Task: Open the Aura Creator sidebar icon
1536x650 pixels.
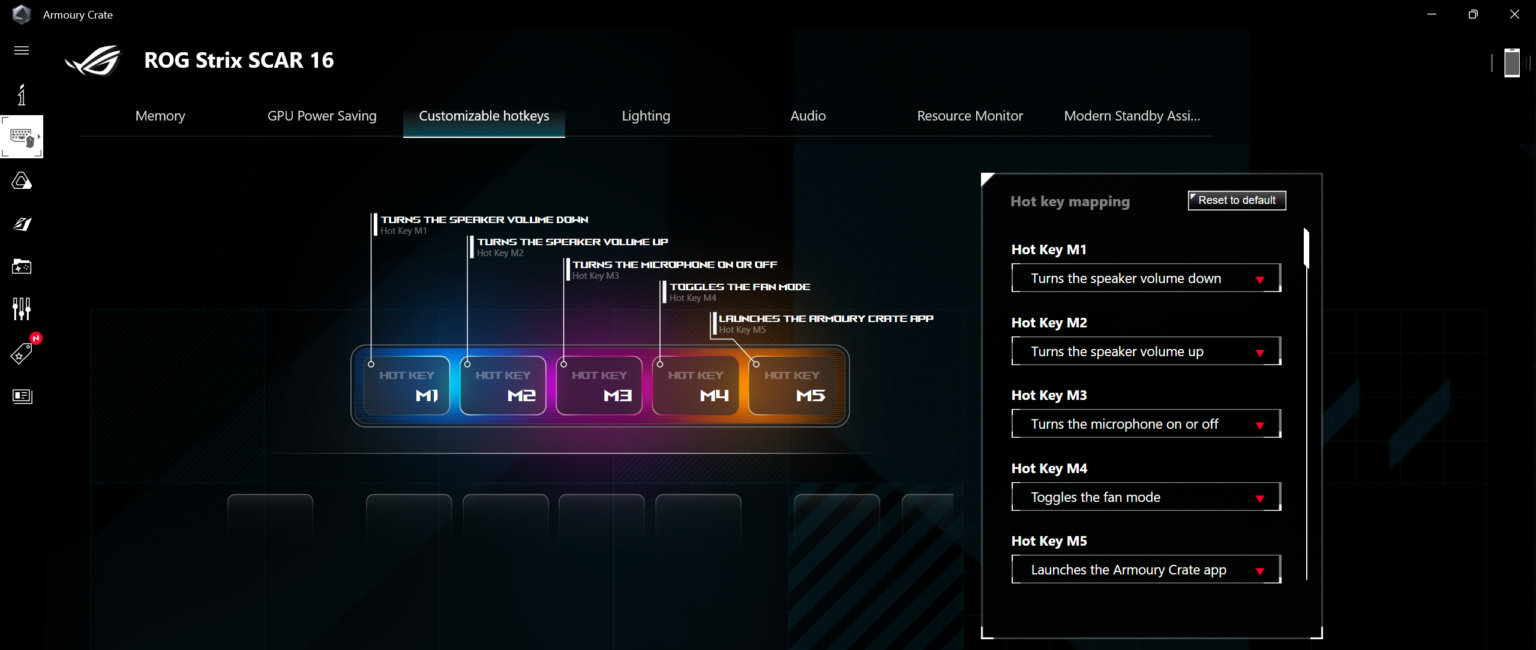Action: click(20, 224)
